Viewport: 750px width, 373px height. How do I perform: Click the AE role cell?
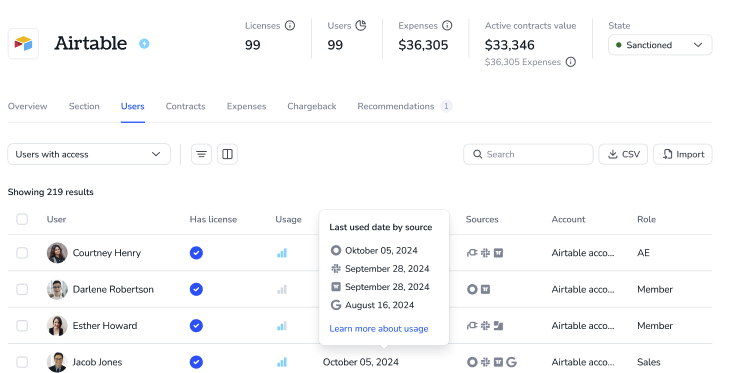[x=643, y=253]
